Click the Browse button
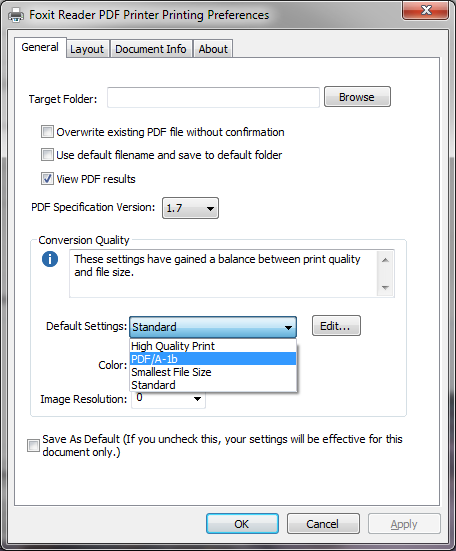This screenshot has height=551, width=456. [357, 97]
